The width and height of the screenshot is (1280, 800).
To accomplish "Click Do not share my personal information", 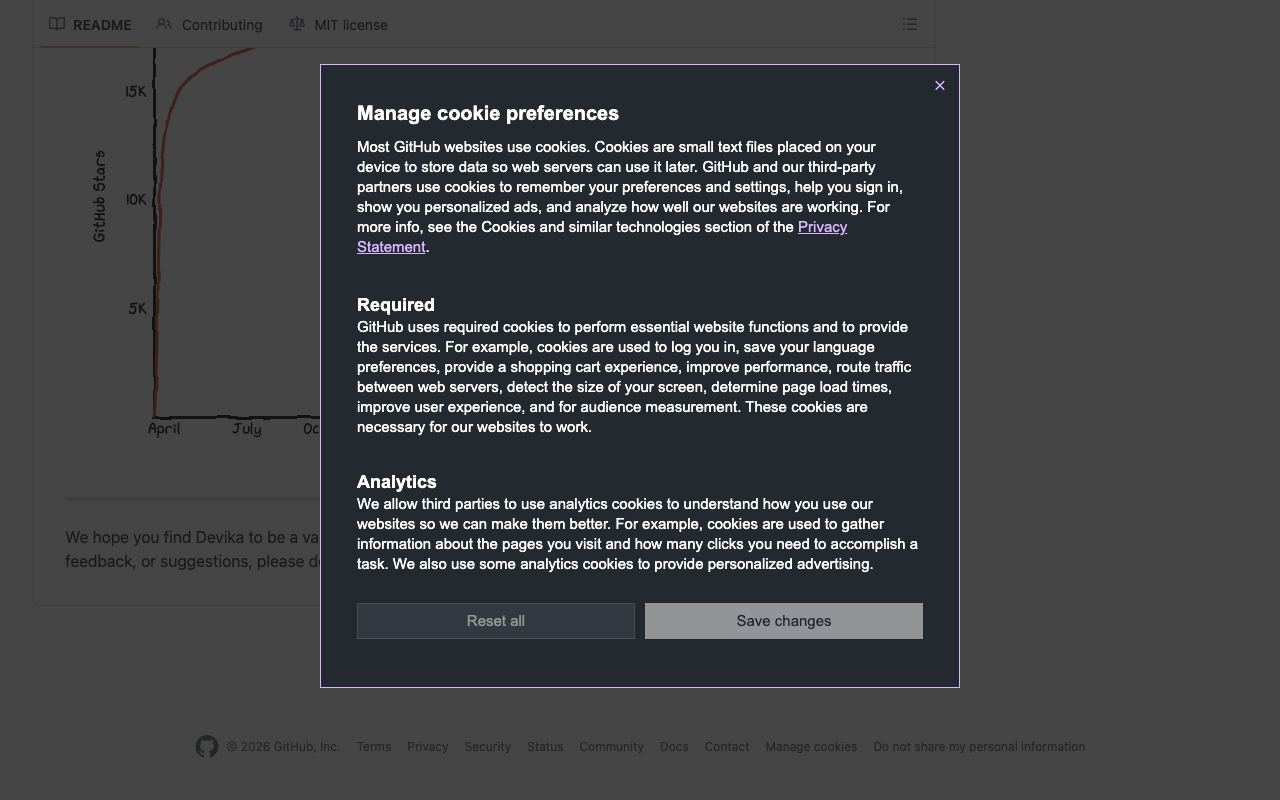I will [979, 747].
